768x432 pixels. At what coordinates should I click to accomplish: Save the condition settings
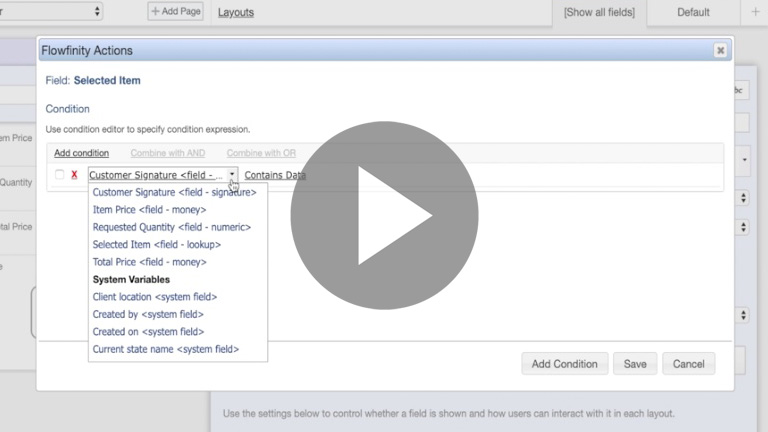pos(635,364)
